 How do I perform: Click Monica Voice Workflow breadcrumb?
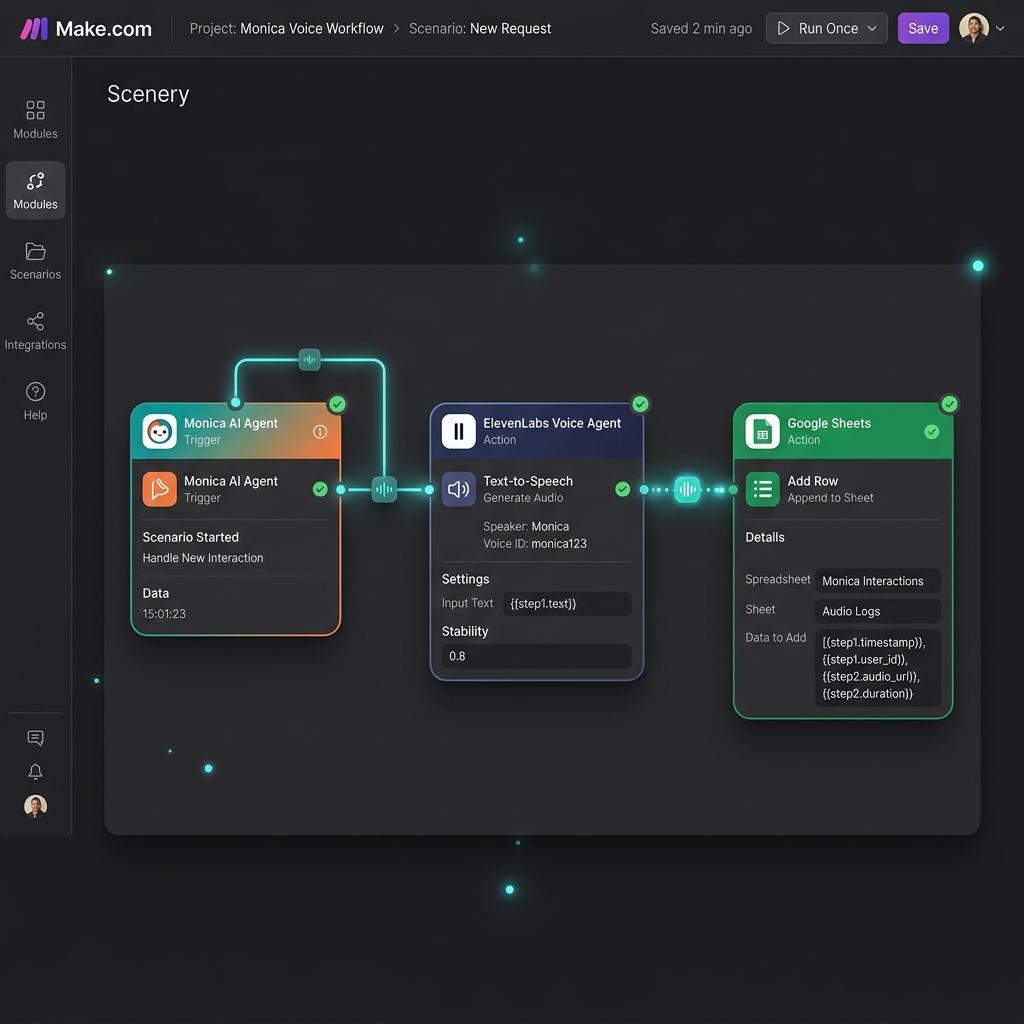click(x=312, y=29)
